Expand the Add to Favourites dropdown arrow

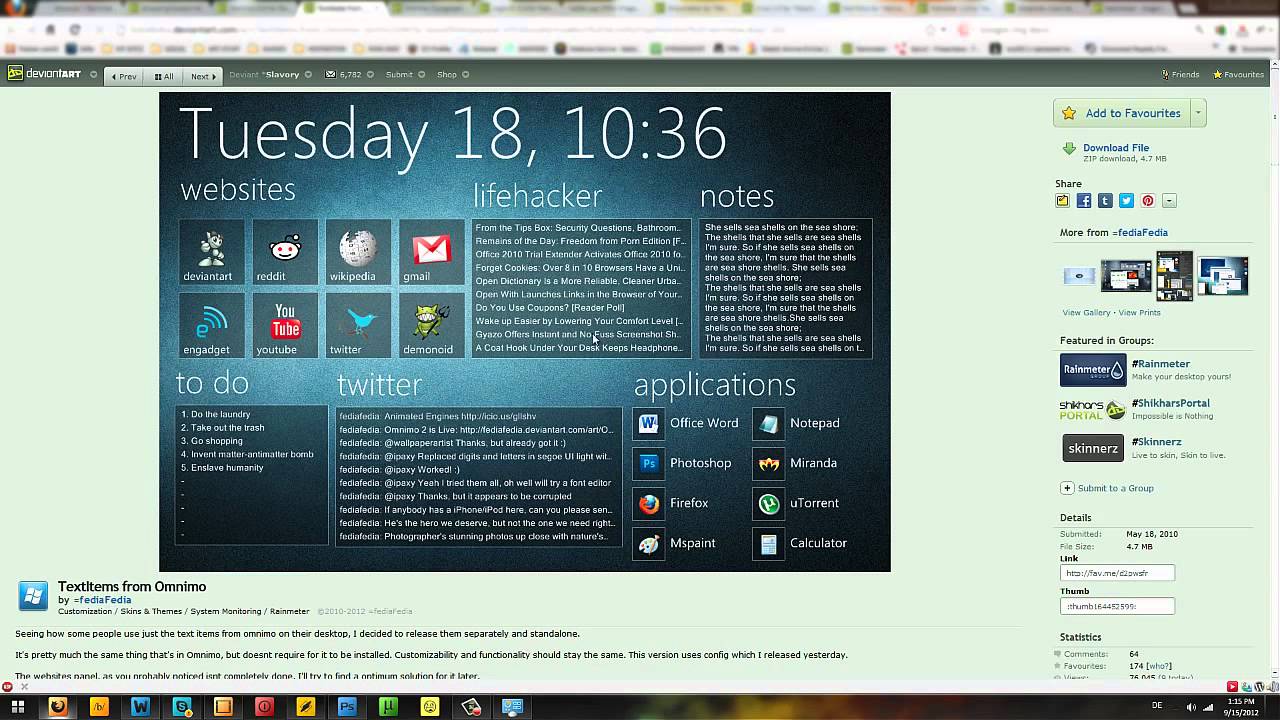(x=1197, y=113)
